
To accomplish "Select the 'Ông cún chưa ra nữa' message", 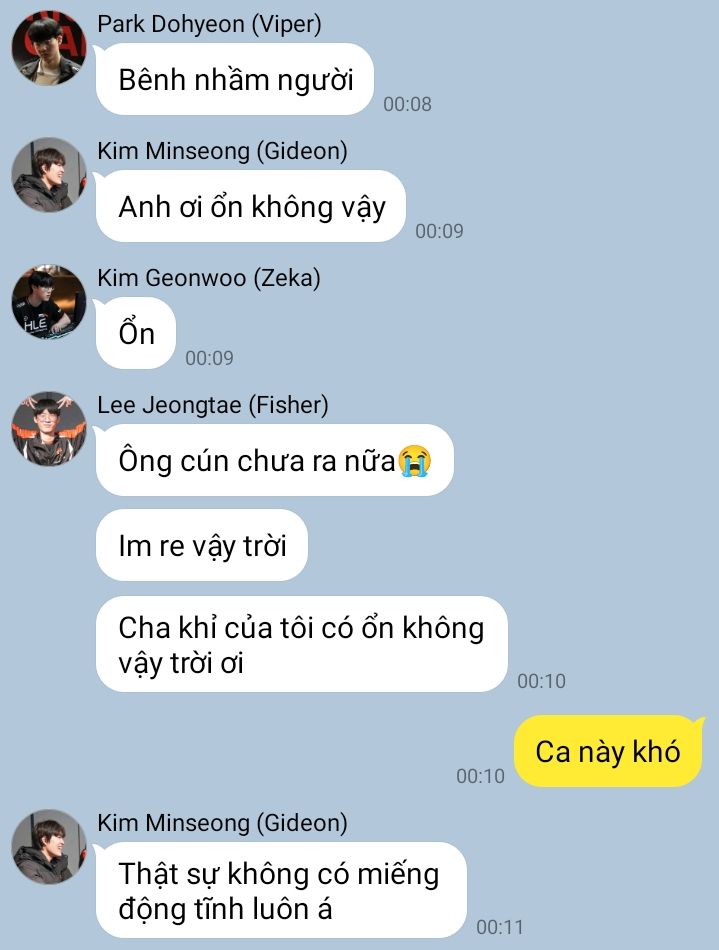I will pyautogui.click(x=275, y=460).
